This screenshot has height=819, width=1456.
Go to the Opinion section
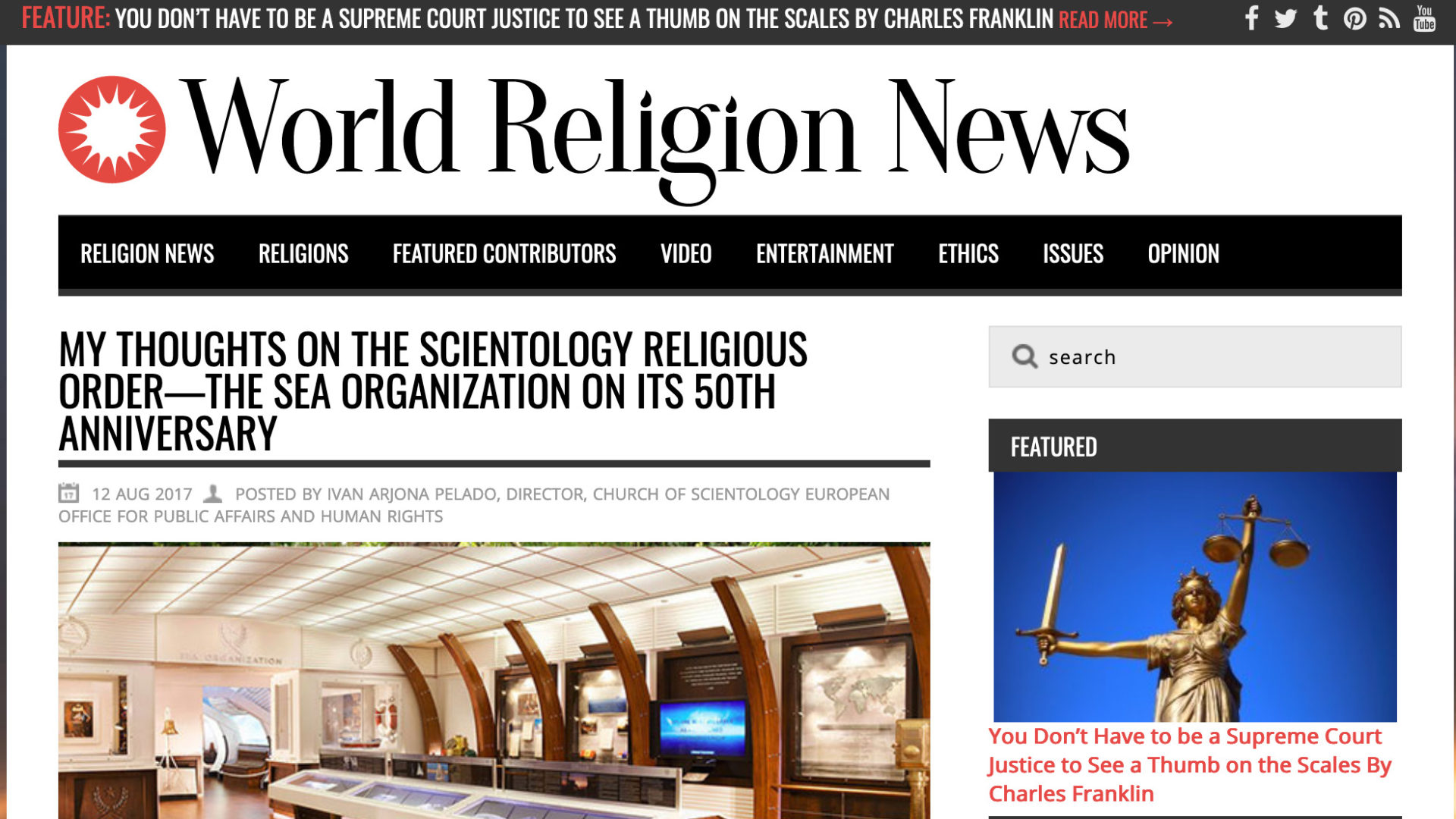coord(1184,254)
